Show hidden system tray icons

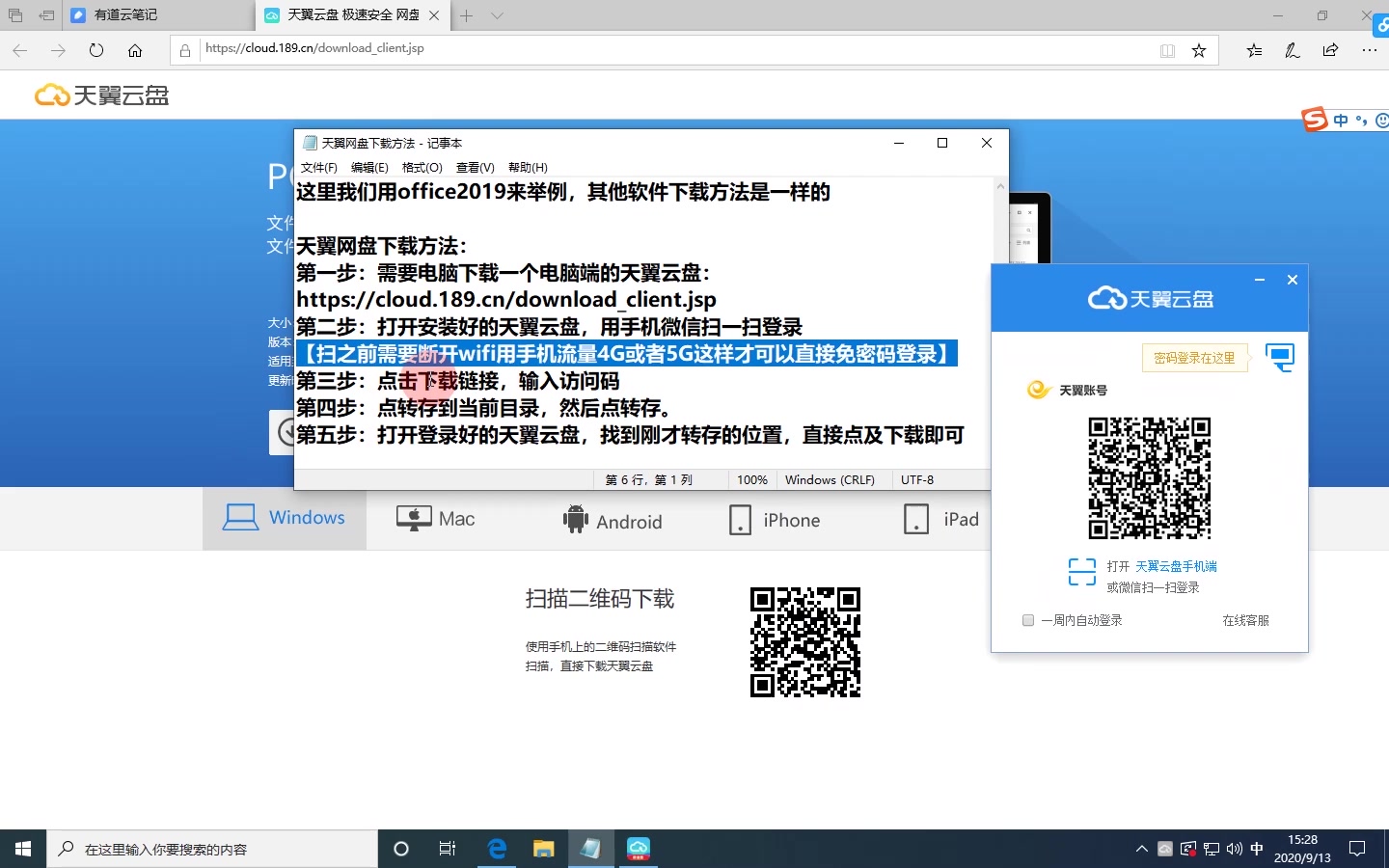(x=1142, y=849)
